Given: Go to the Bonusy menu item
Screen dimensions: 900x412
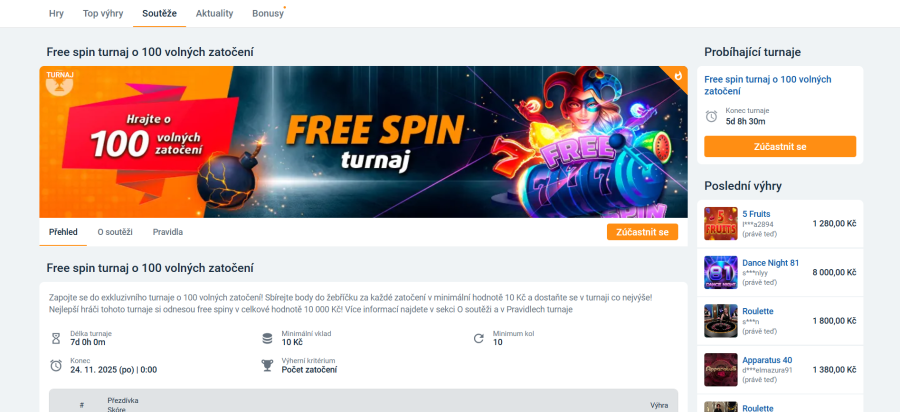Looking at the screenshot, I should (268, 14).
